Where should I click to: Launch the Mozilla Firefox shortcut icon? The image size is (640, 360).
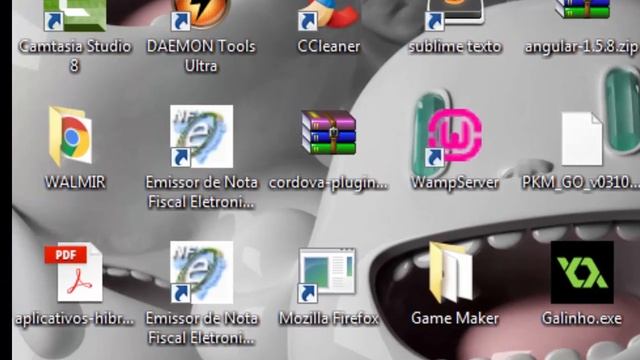click(x=327, y=275)
